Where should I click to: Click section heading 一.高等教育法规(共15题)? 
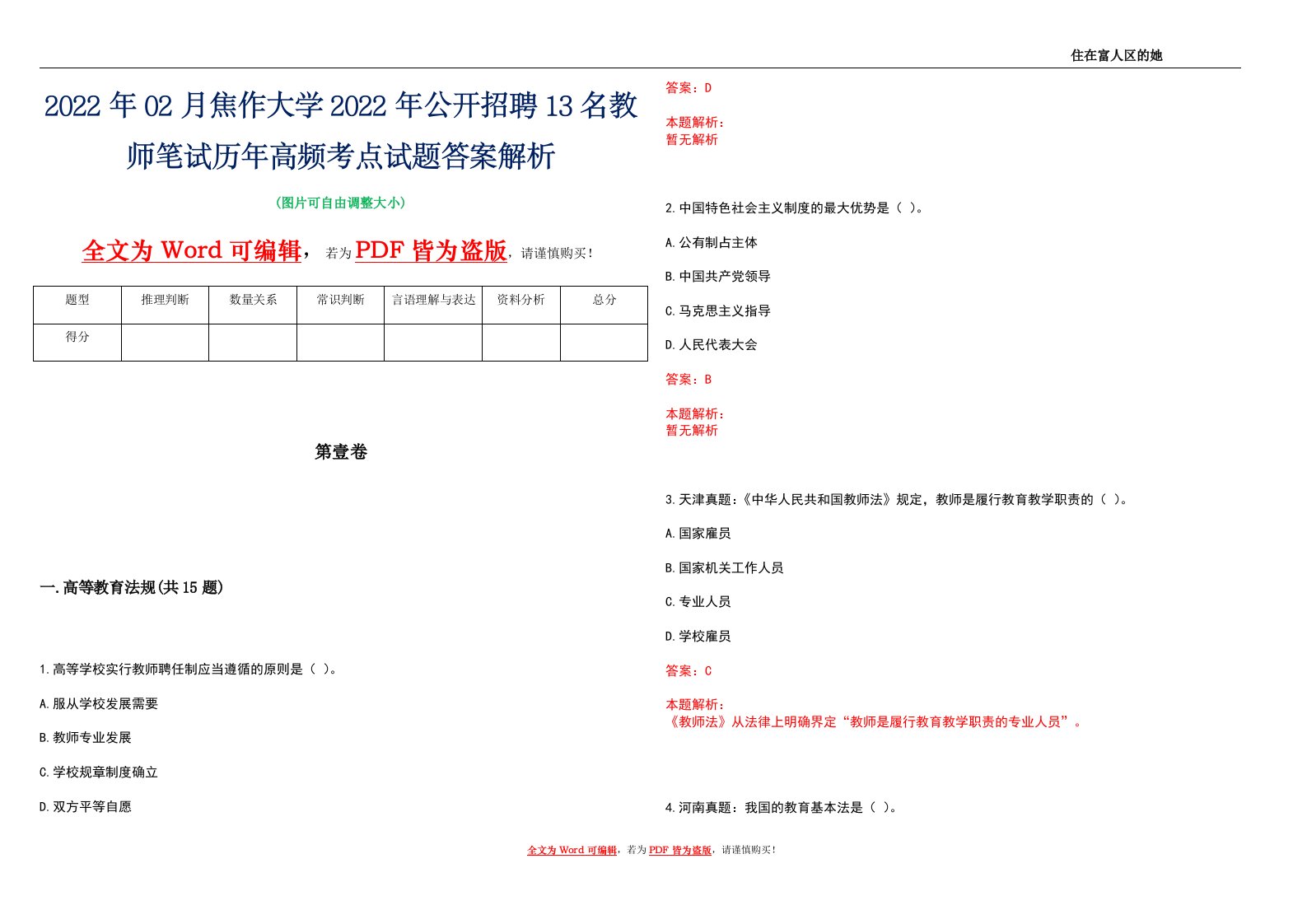[132, 588]
